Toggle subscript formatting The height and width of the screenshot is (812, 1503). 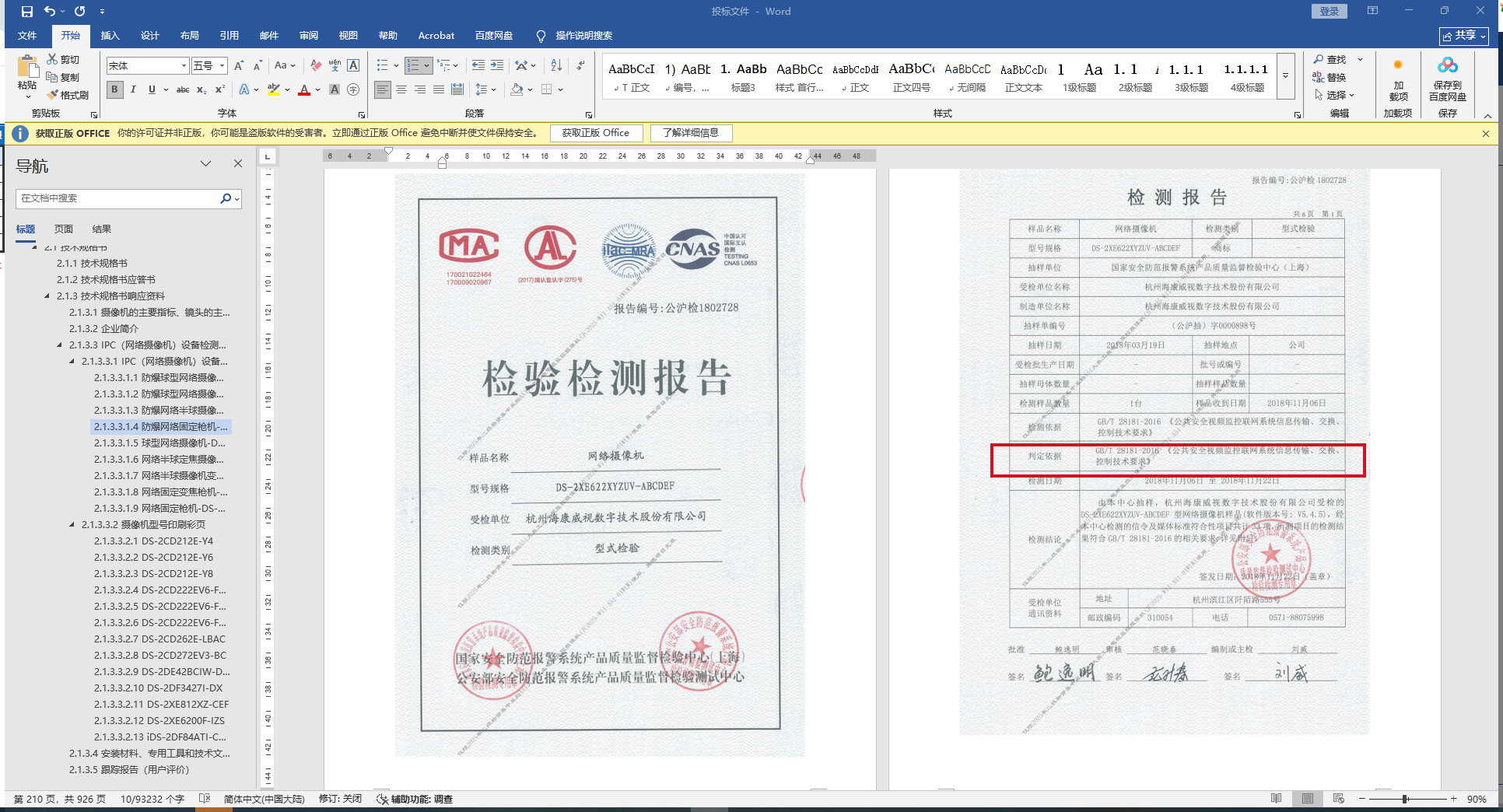tap(201, 89)
